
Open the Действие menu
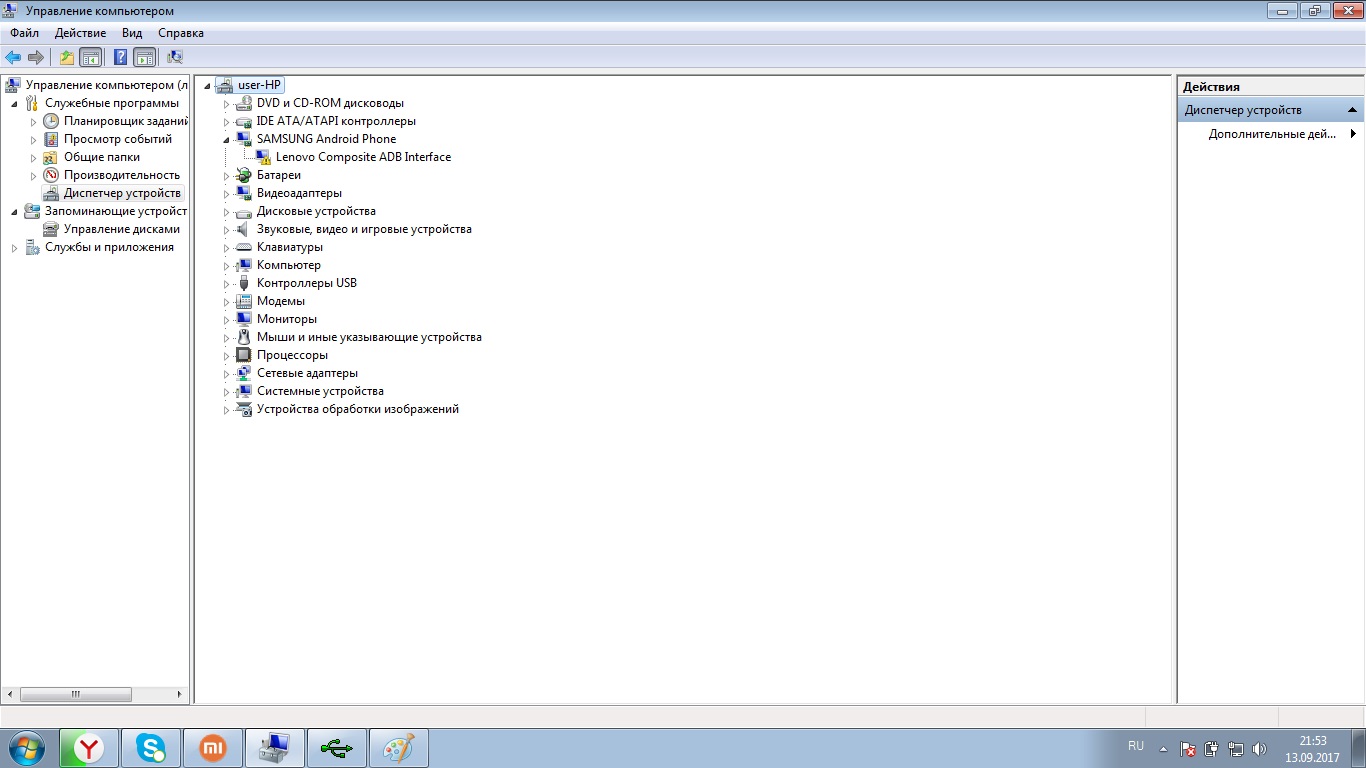tap(80, 33)
